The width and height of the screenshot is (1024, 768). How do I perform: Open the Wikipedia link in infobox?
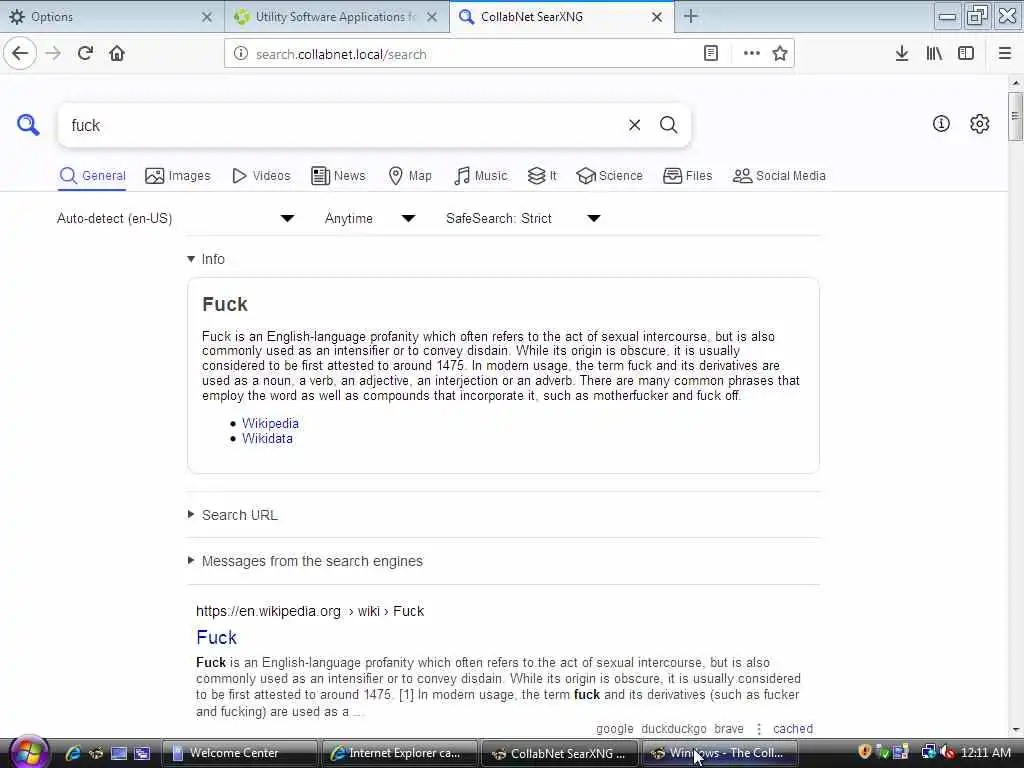pos(270,423)
